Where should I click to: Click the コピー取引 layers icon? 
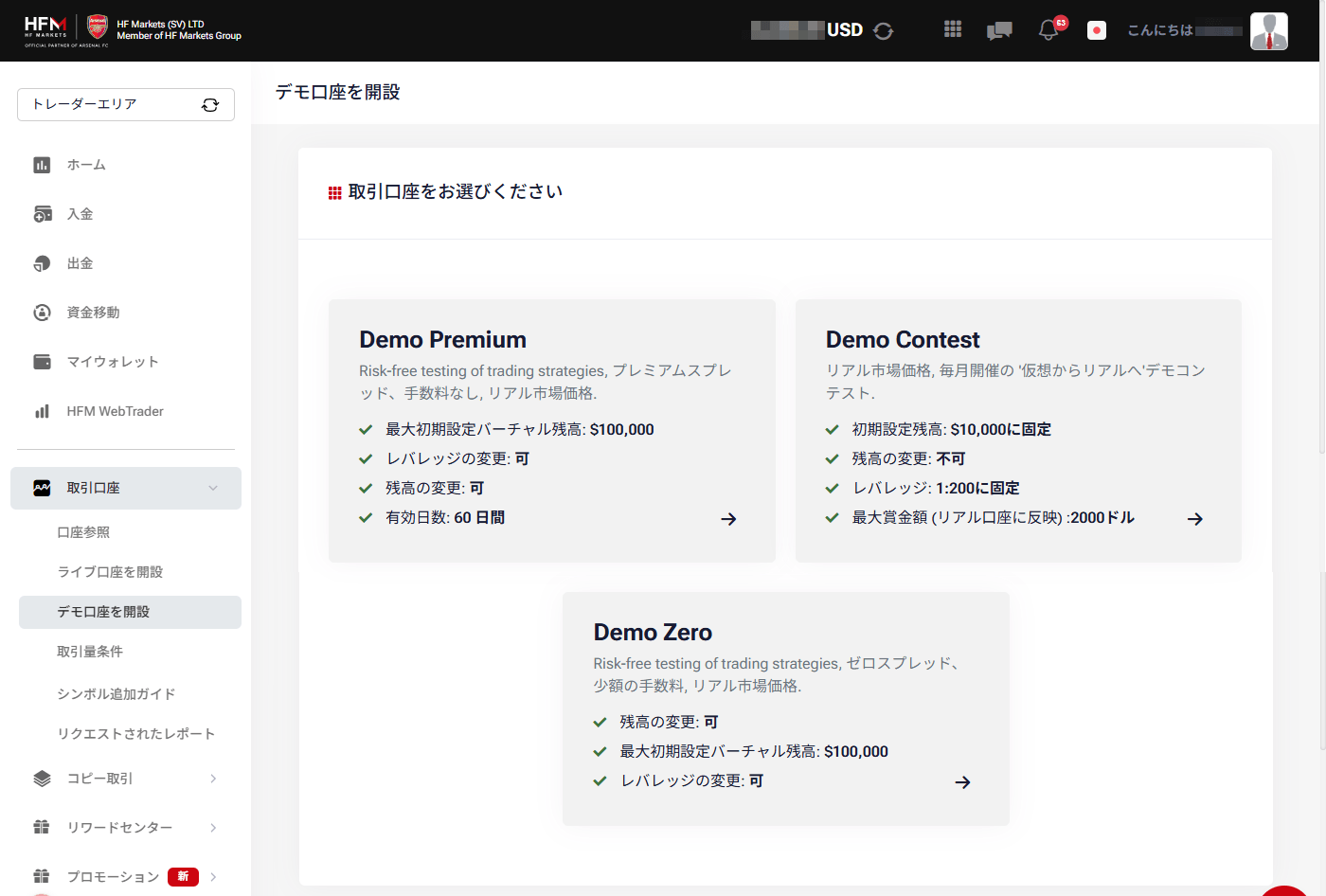(42, 779)
